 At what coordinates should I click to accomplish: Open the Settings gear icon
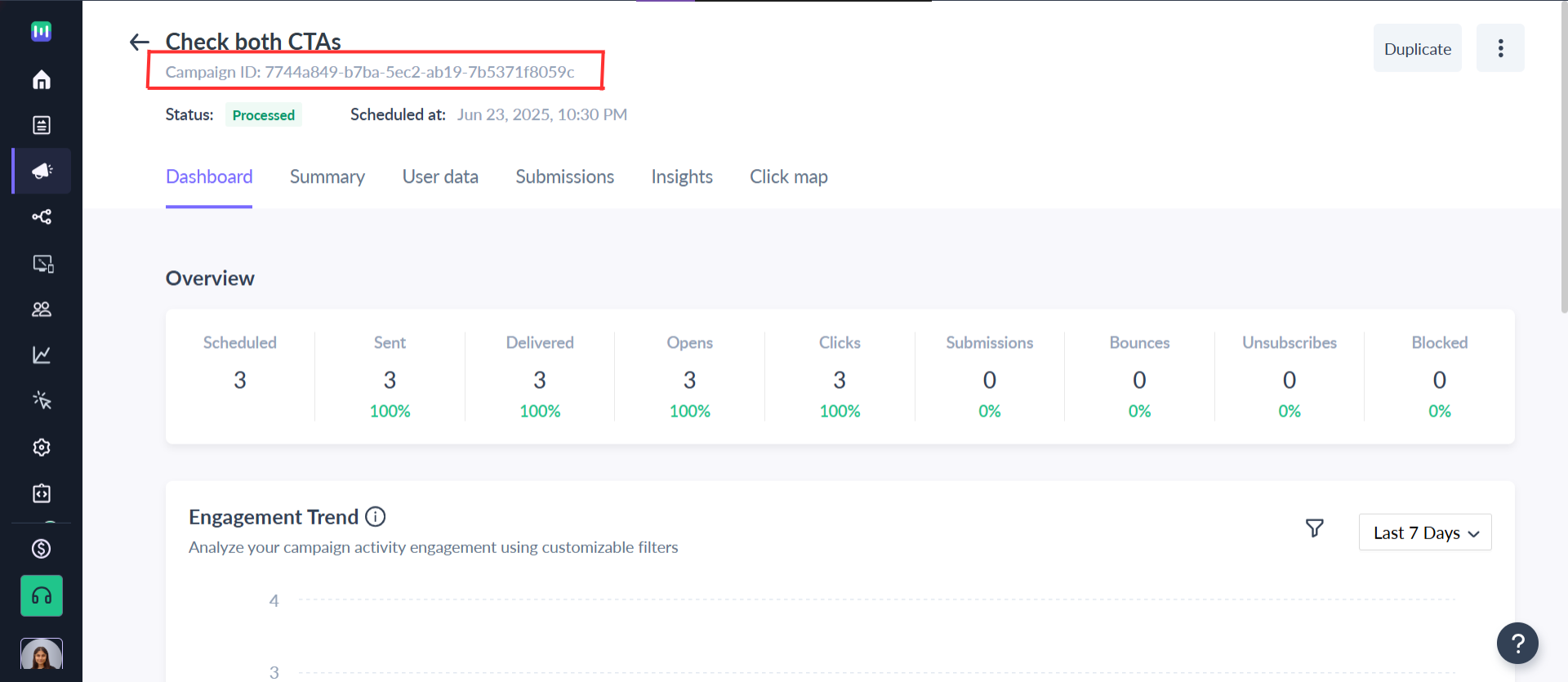click(x=42, y=447)
